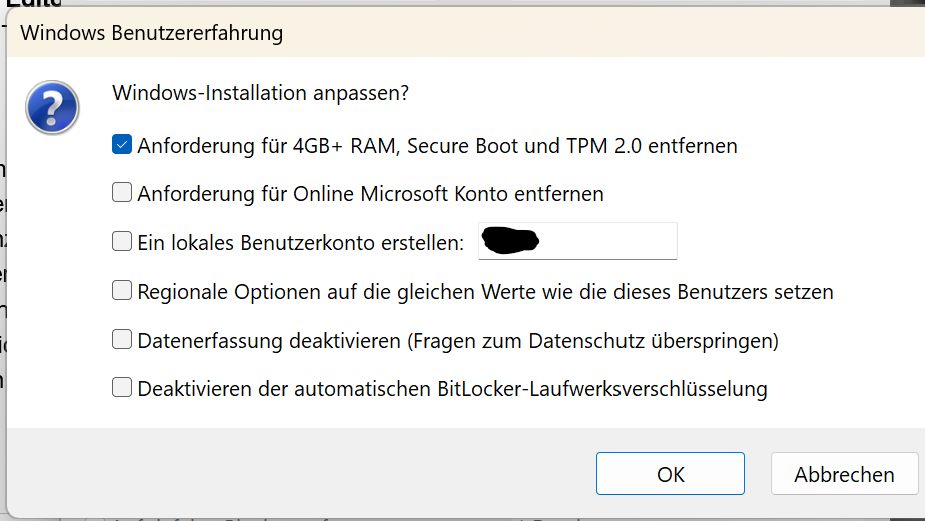
Task: Click the empty gray footer left of OK
Action: pyautogui.click(x=301, y=474)
